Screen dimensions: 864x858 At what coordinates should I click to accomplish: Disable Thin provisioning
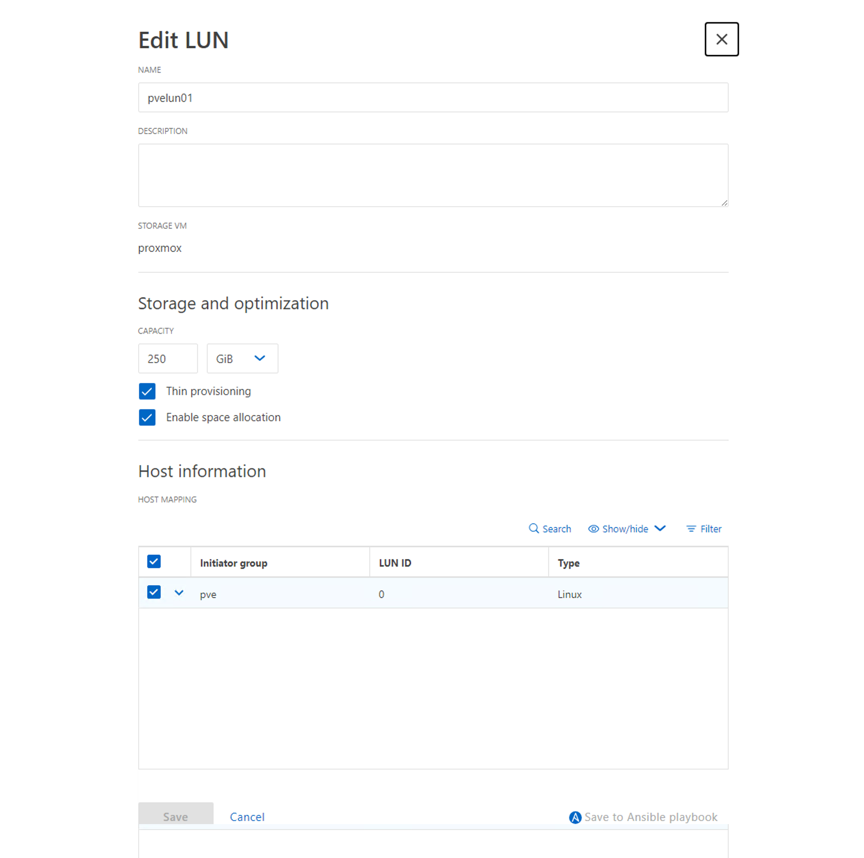pos(147,391)
